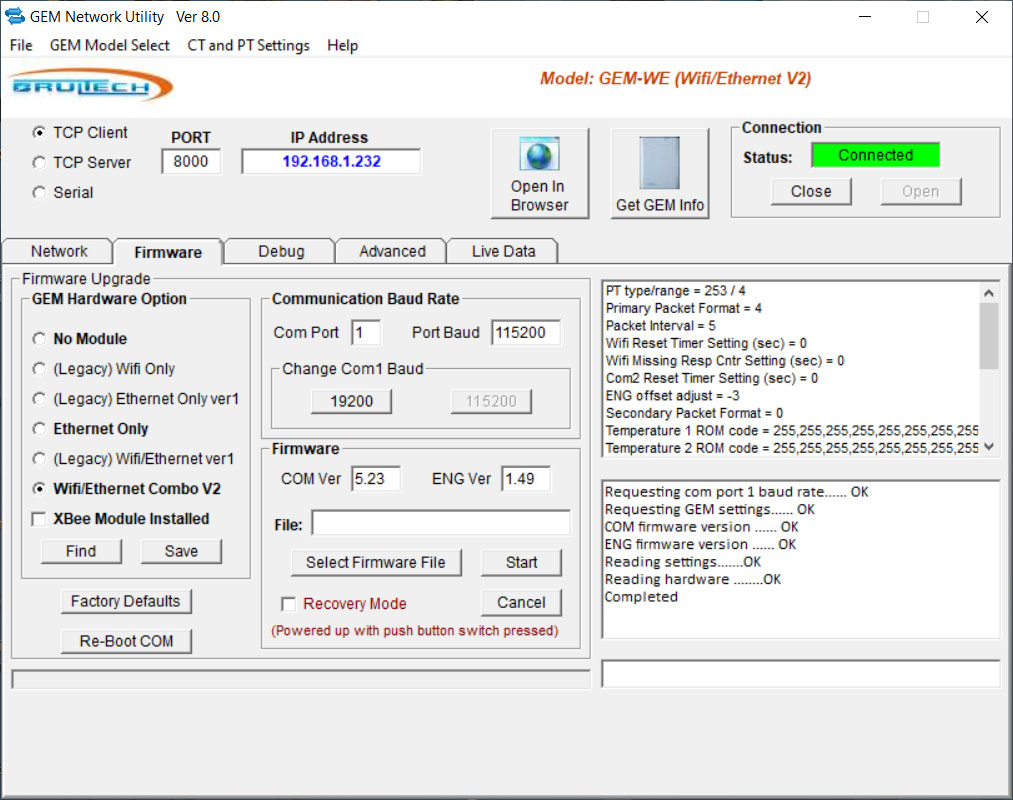Click the Factory Defaults button
The image size is (1013, 800).
click(126, 601)
